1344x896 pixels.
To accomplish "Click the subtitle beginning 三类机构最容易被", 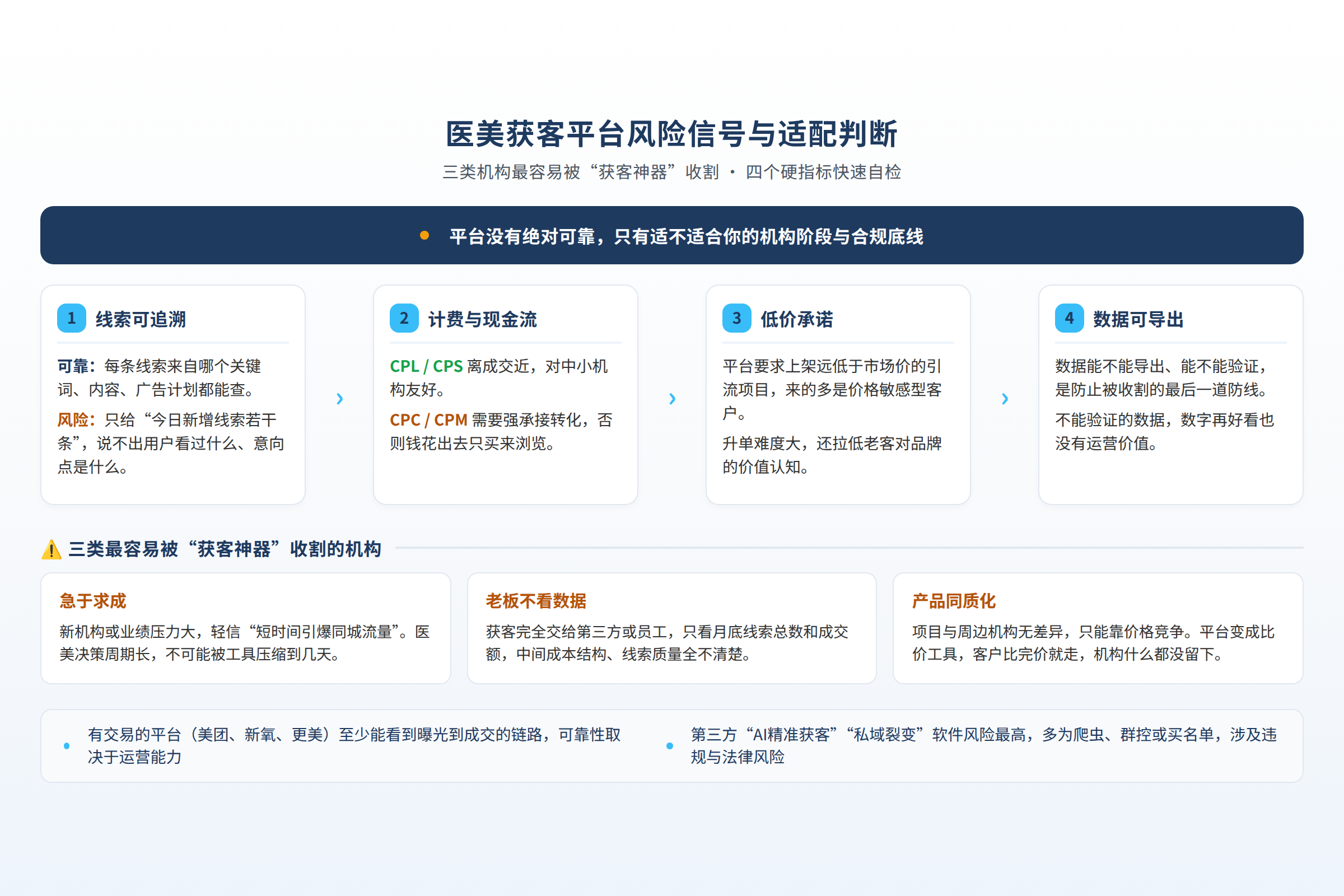I will point(672,172).
